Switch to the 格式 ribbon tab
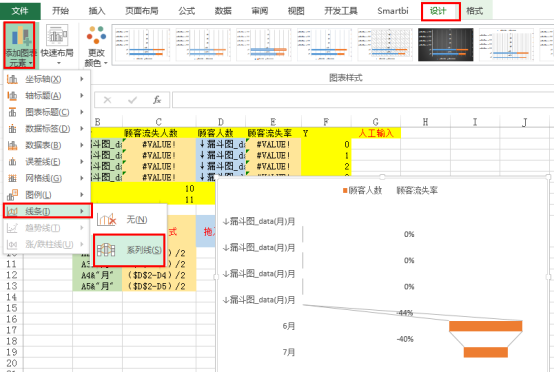 pyautogui.click(x=474, y=11)
